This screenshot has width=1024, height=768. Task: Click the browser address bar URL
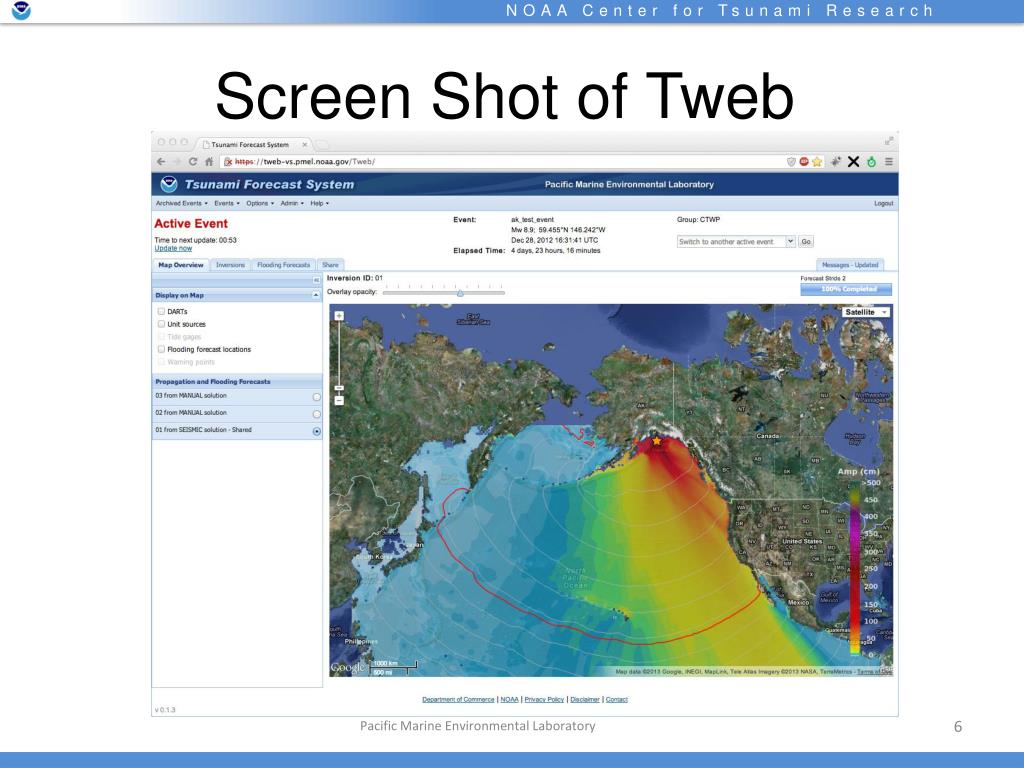[x=305, y=161]
